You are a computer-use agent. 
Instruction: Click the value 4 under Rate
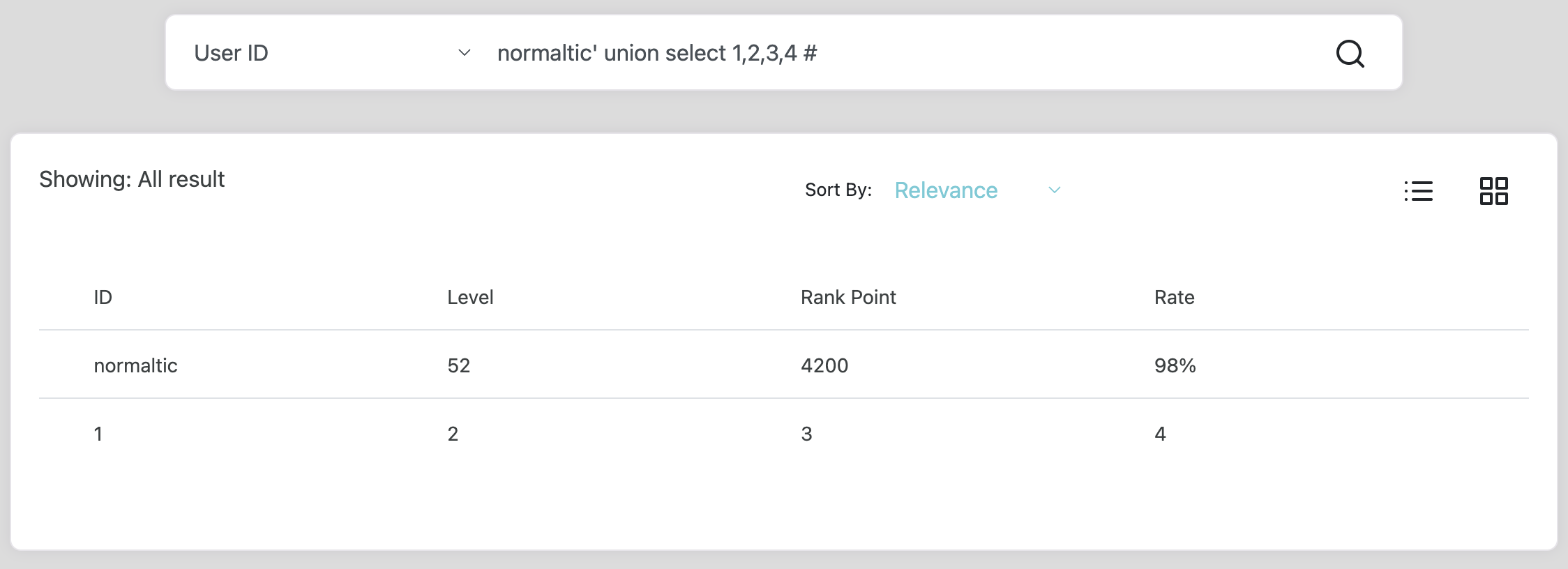(1160, 434)
